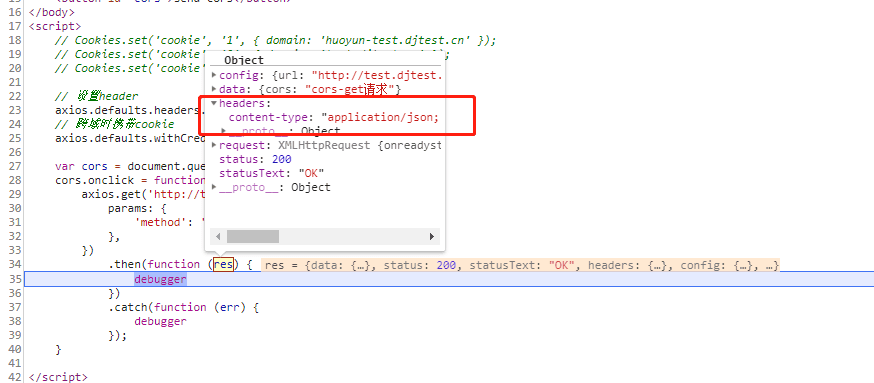Click the debugger statement on line 38
Image resolution: width=874 pixels, height=383 pixels.
(161, 321)
